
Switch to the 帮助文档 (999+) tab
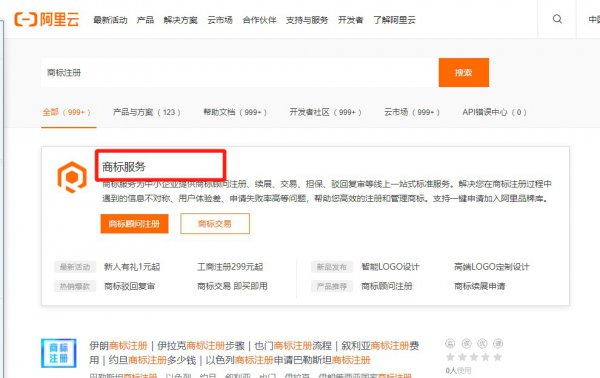235,112
